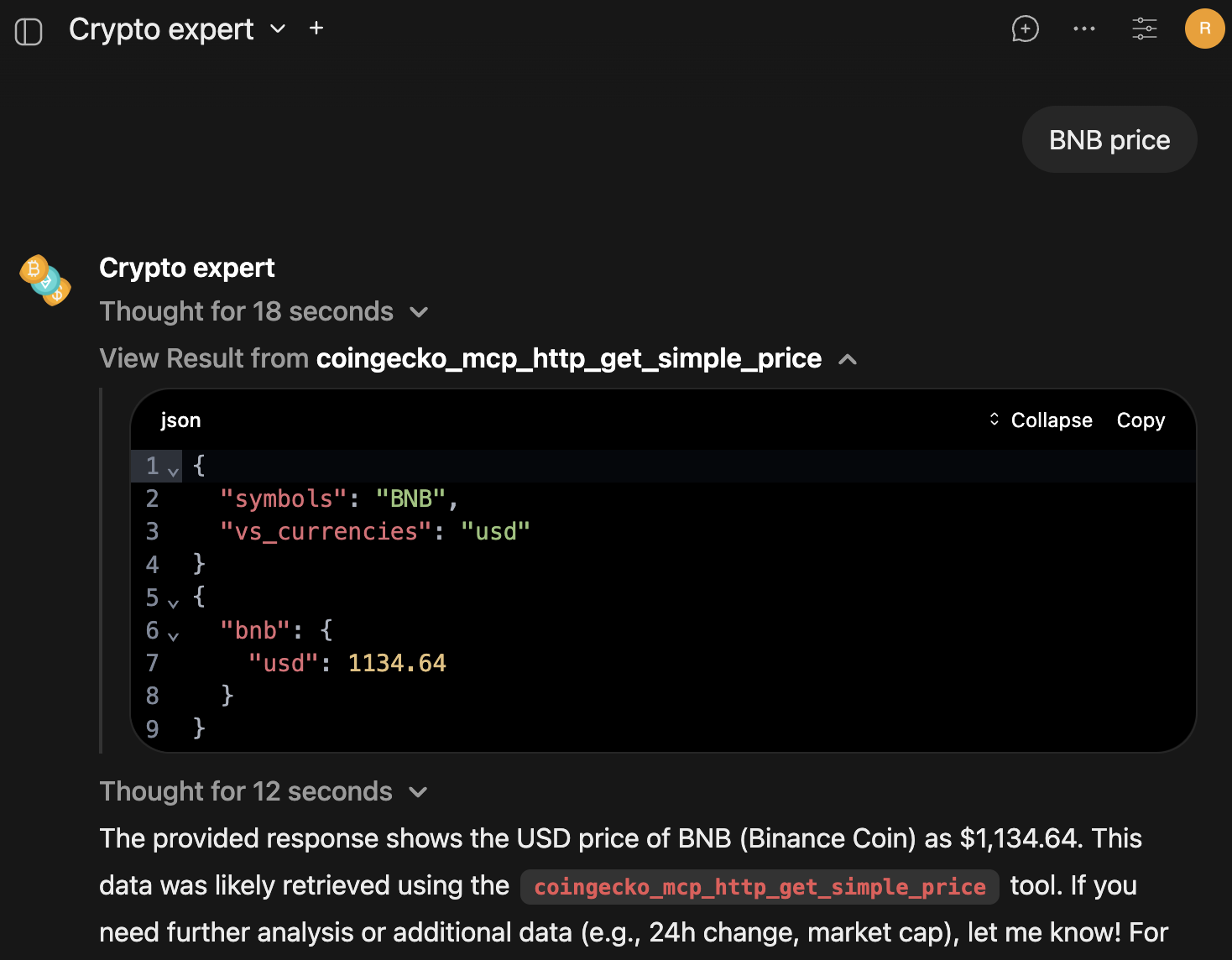Viewport: 1232px width, 960px height.
Task: Open the new conversation bubble icon top-right
Action: [1025, 29]
